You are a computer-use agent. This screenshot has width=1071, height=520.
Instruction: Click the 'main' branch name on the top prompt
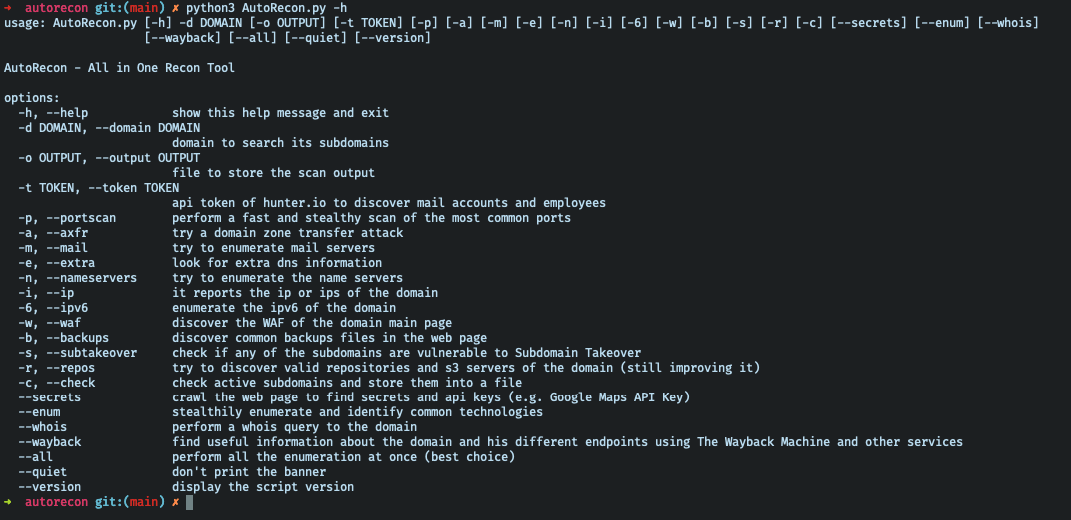pyautogui.click(x=140, y=8)
